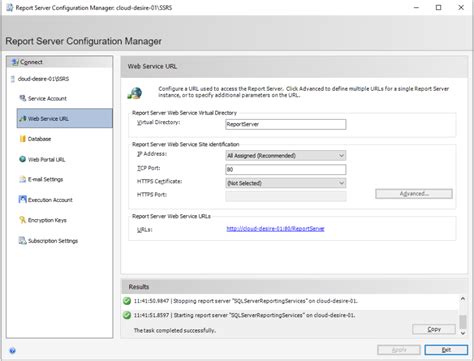Click the 'HTTPS Certificate:' label

(x=159, y=181)
